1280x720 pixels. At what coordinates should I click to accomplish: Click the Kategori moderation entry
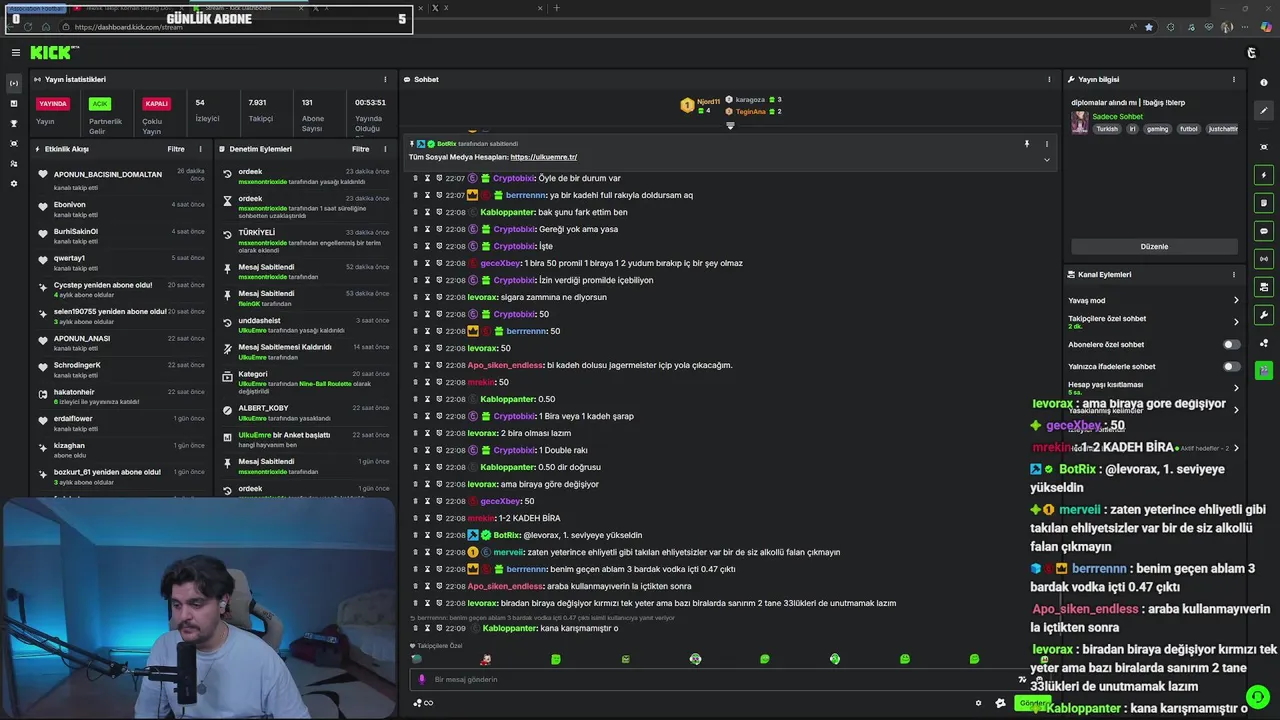pos(306,380)
